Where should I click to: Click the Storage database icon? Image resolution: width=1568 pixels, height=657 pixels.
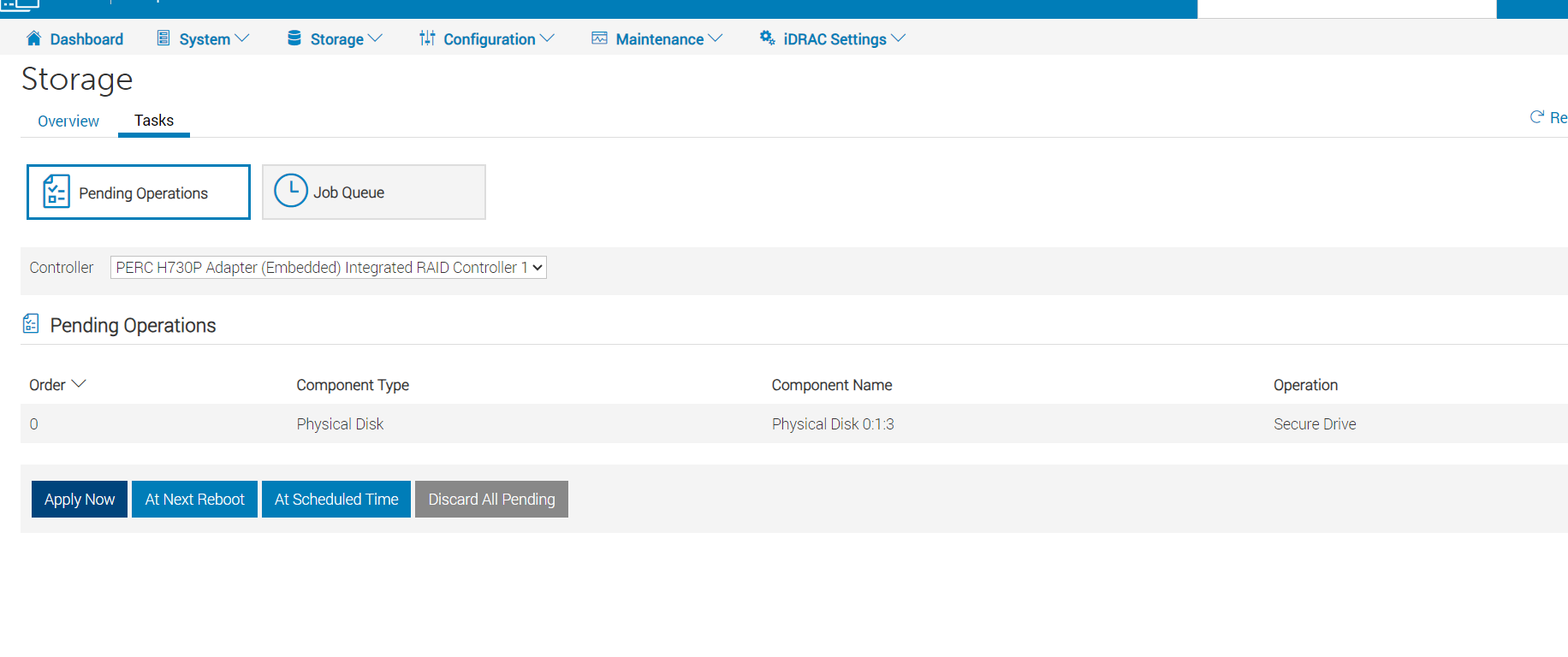click(294, 38)
